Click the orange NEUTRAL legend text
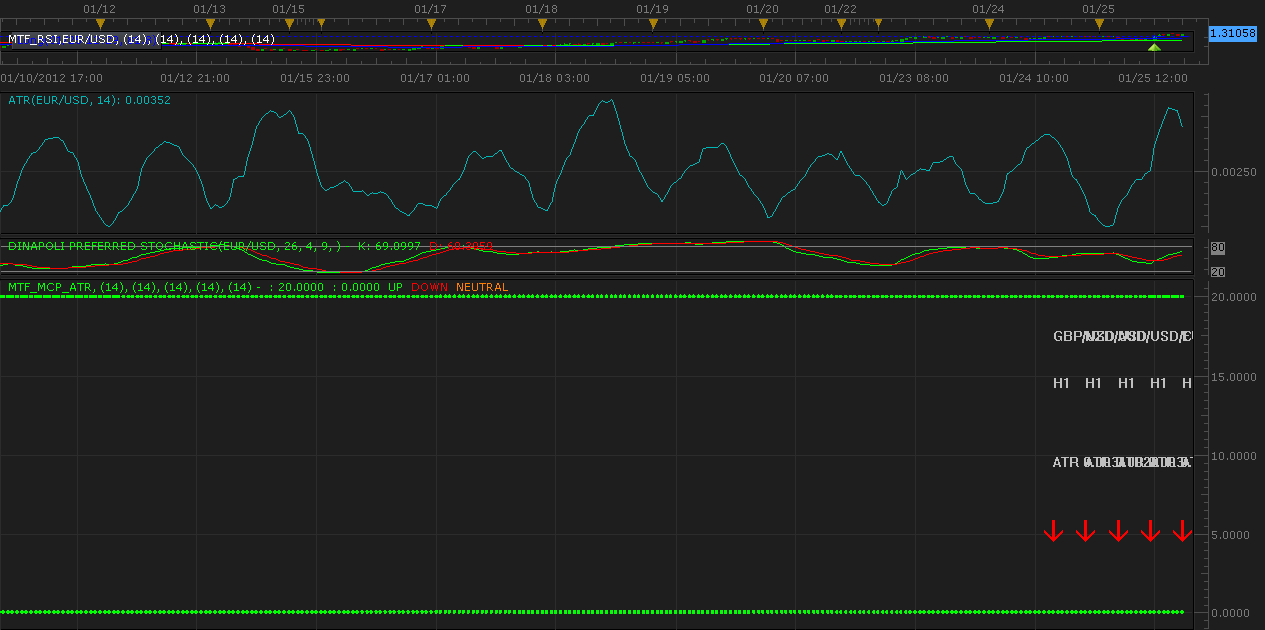Screen dimensions: 1265x630 (482, 287)
